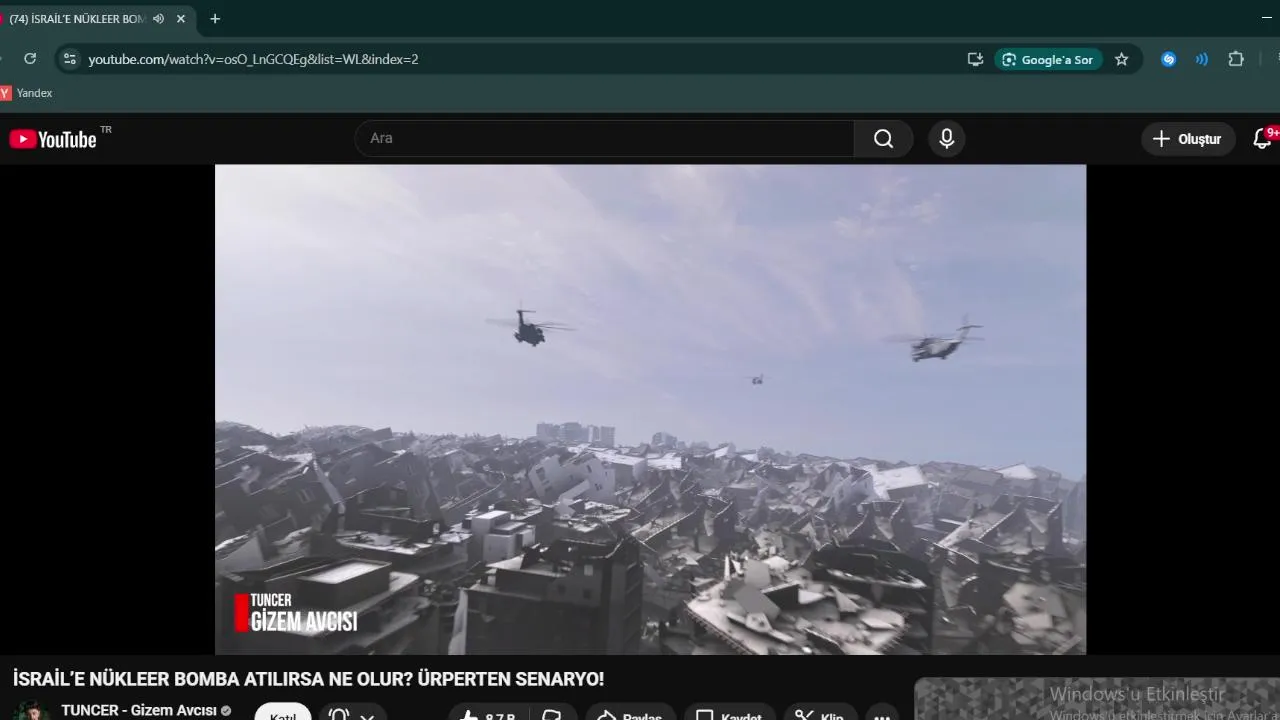Focus the Ara search field
Viewport: 1280px width, 720px height.
[605, 139]
